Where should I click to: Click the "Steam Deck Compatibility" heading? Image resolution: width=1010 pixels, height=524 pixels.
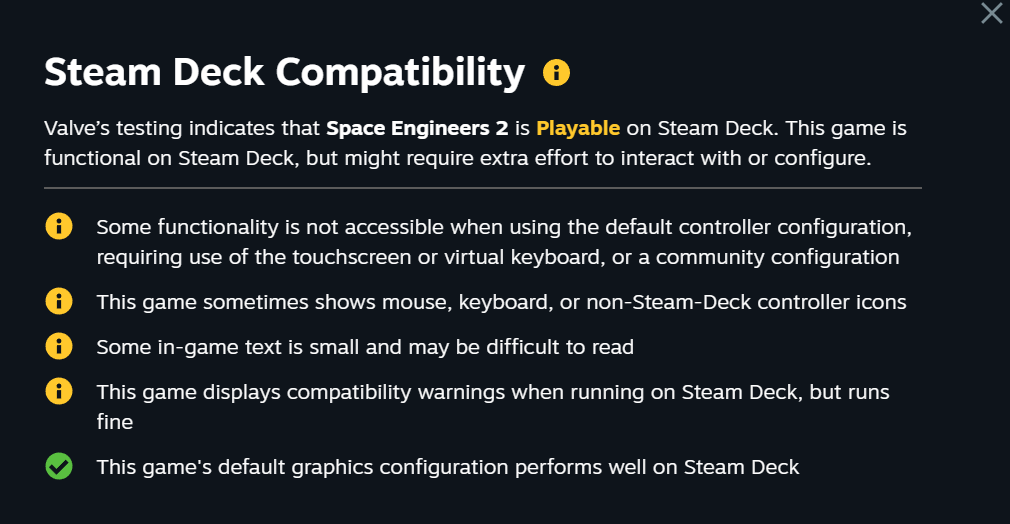click(x=285, y=72)
